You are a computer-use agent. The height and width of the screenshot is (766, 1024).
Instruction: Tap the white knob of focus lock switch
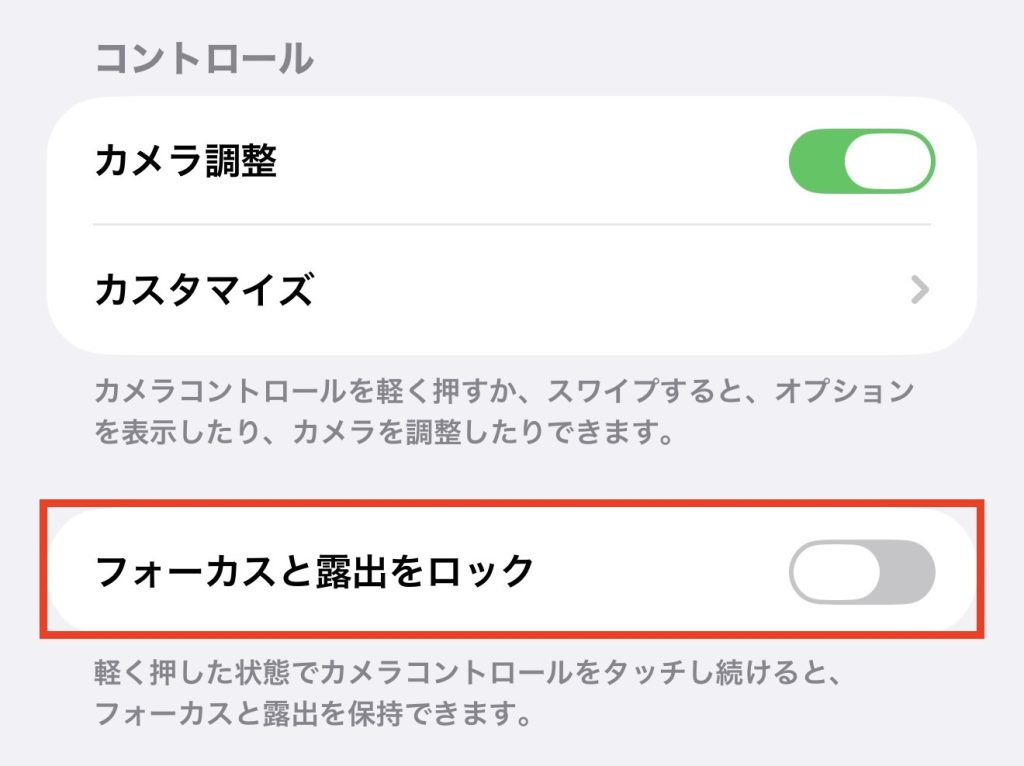pyautogui.click(x=835, y=573)
